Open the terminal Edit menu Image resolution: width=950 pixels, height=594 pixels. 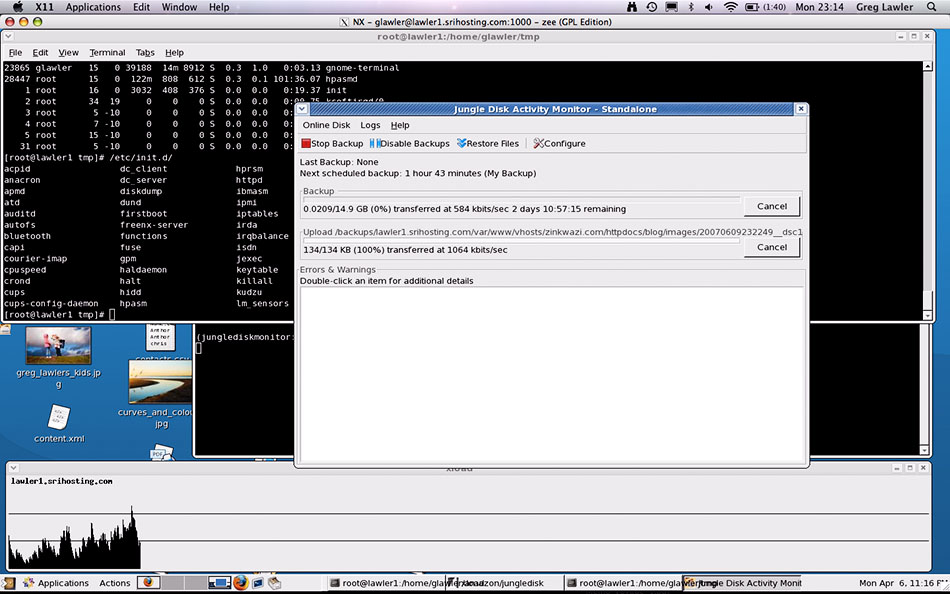(40, 53)
